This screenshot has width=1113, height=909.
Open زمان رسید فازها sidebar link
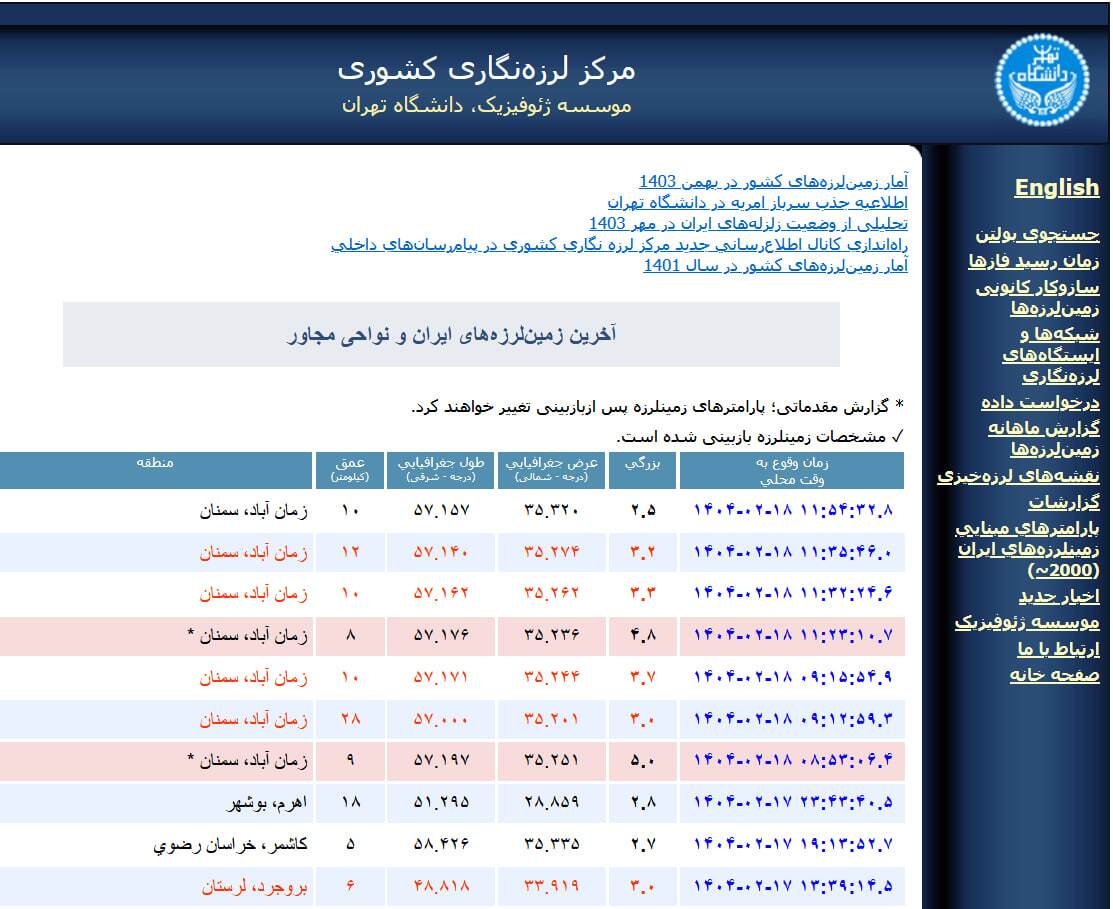point(1034,260)
